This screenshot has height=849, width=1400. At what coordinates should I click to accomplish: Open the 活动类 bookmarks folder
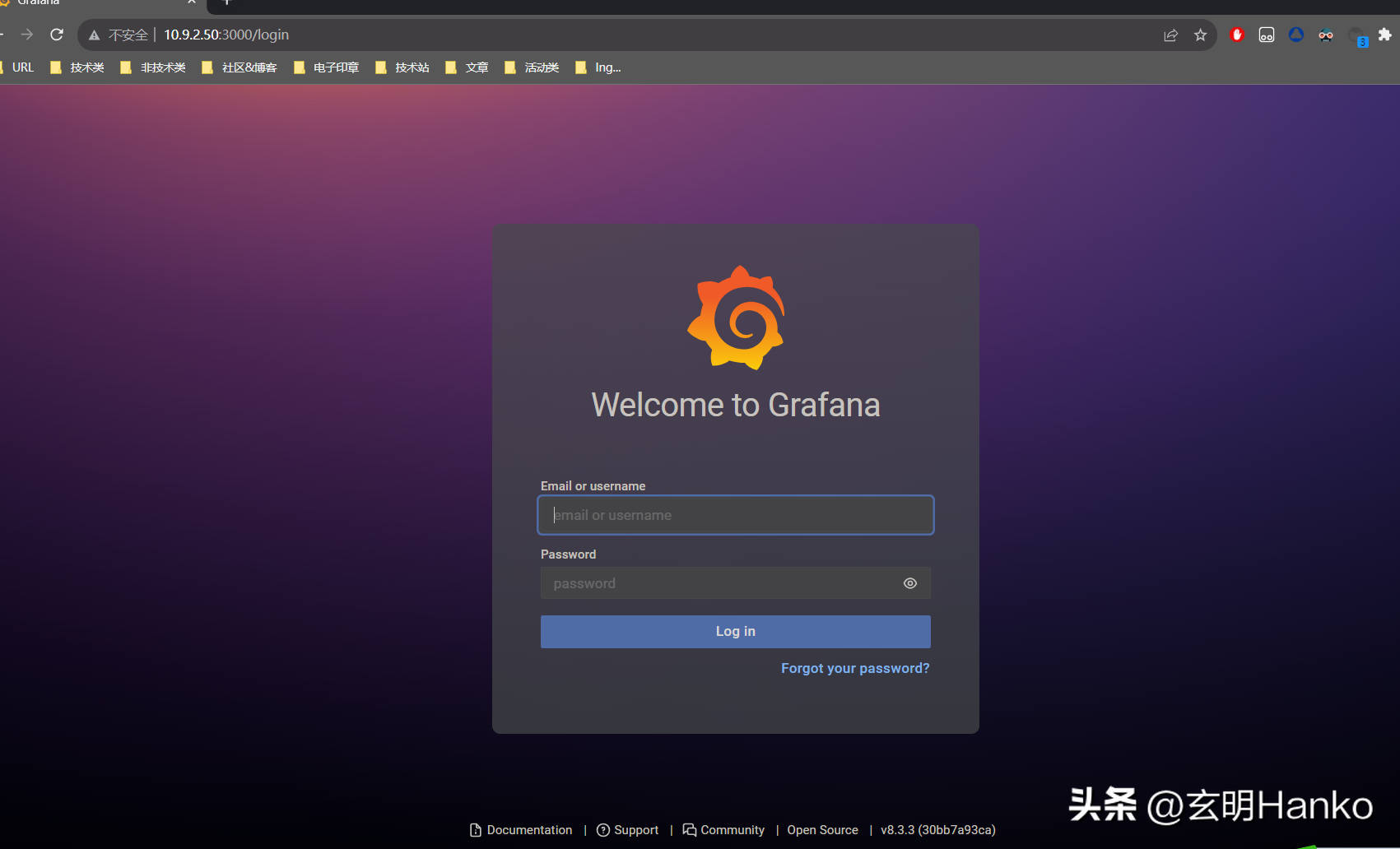(x=532, y=67)
